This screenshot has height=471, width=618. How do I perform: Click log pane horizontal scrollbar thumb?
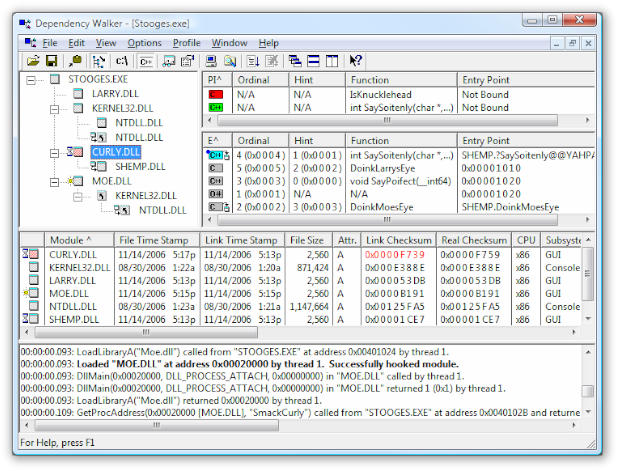click(156, 425)
